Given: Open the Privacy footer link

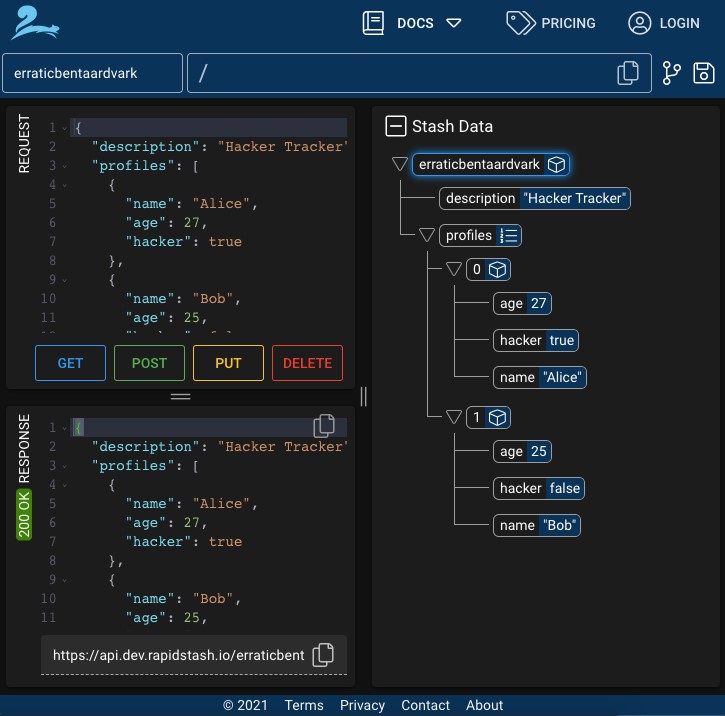Looking at the screenshot, I should [x=362, y=705].
